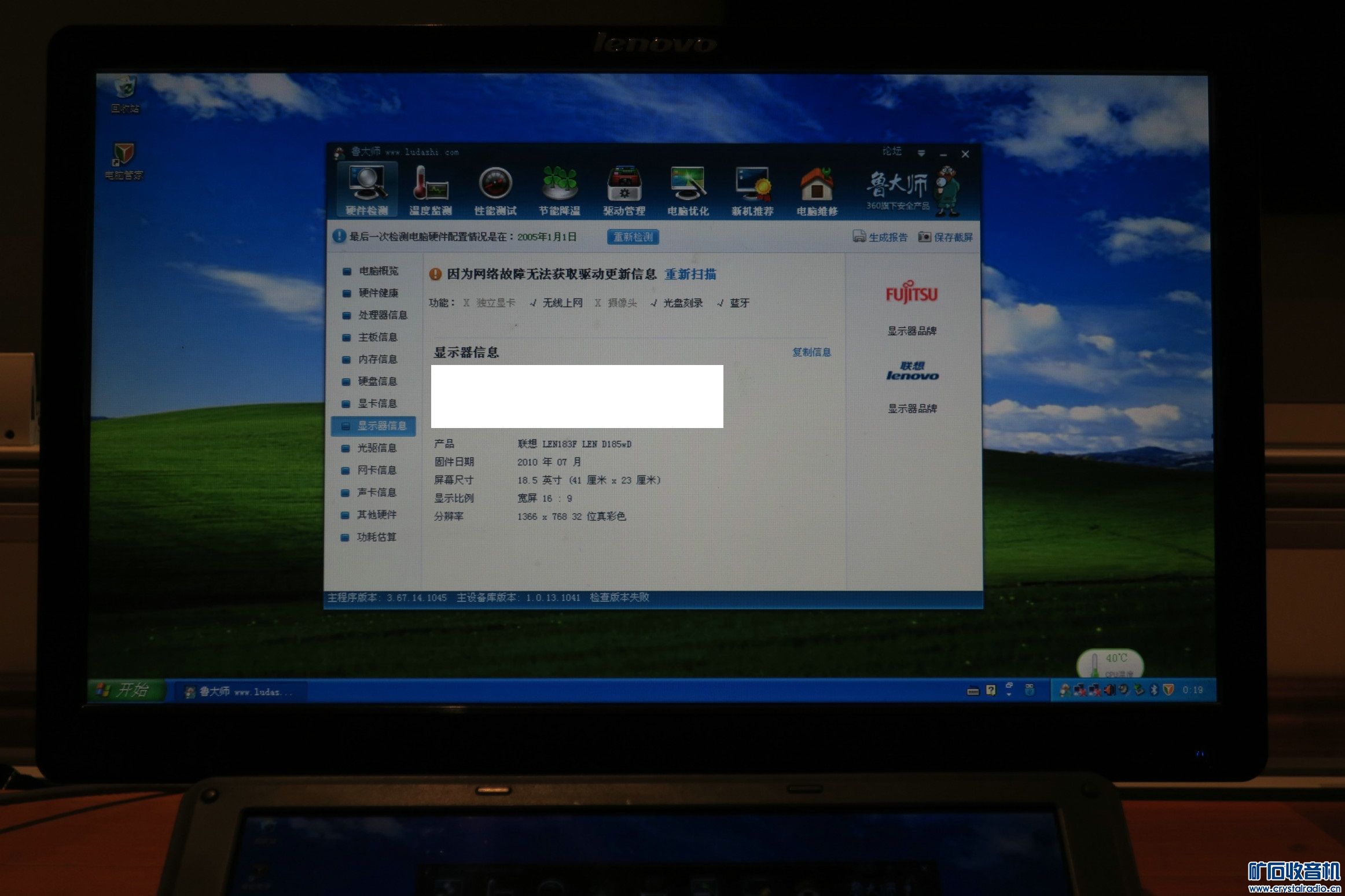Click the 鲁大师 logo with mascot
Screen dimensions: 1345x896
[913, 191]
